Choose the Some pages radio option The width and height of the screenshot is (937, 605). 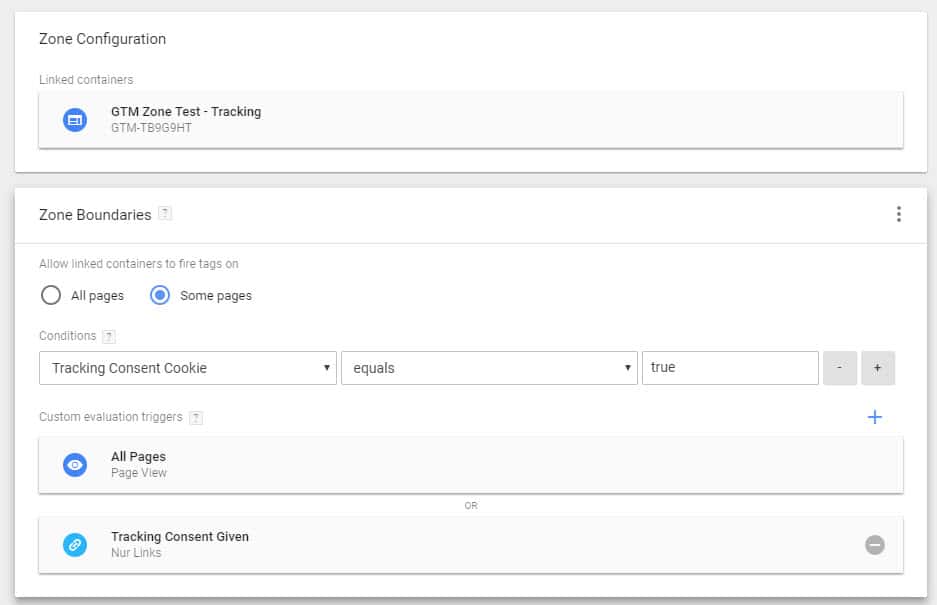coord(160,295)
